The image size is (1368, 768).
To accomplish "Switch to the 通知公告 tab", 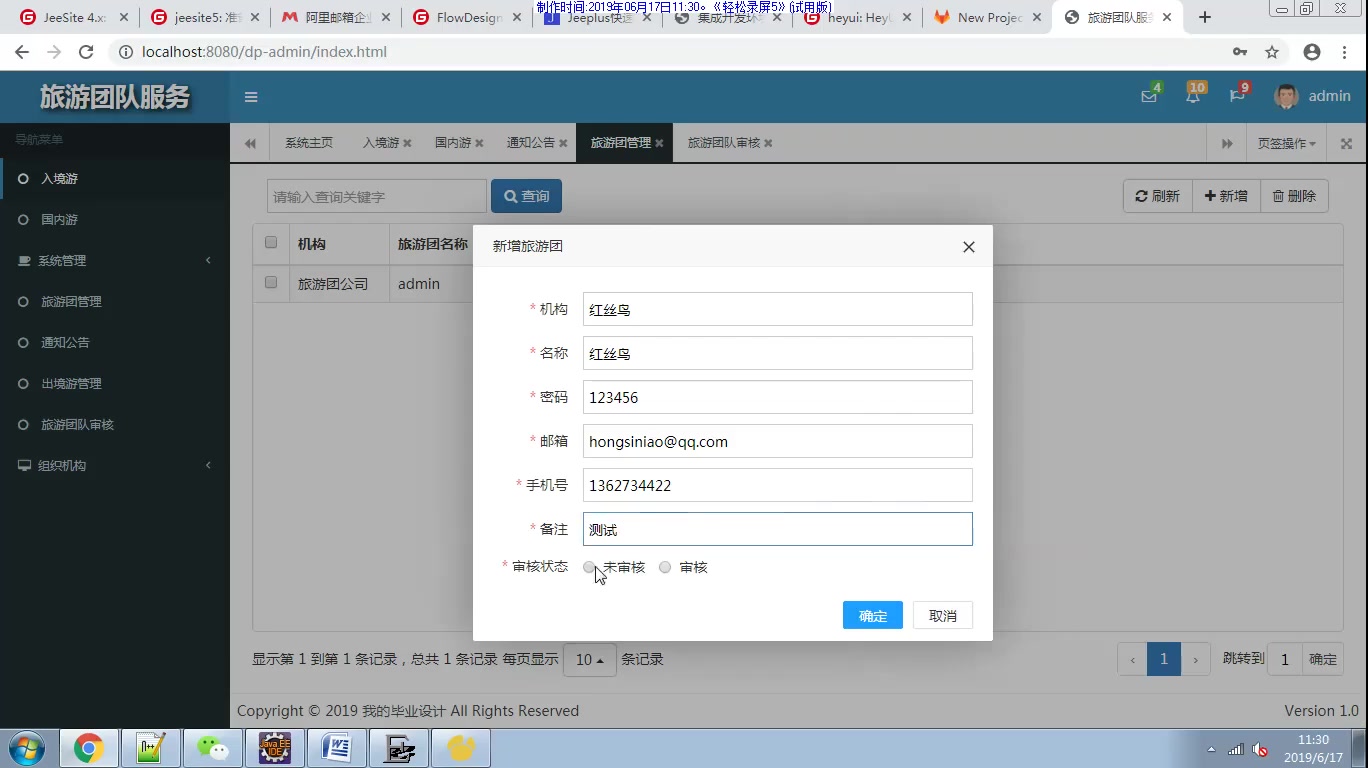I will 529,142.
